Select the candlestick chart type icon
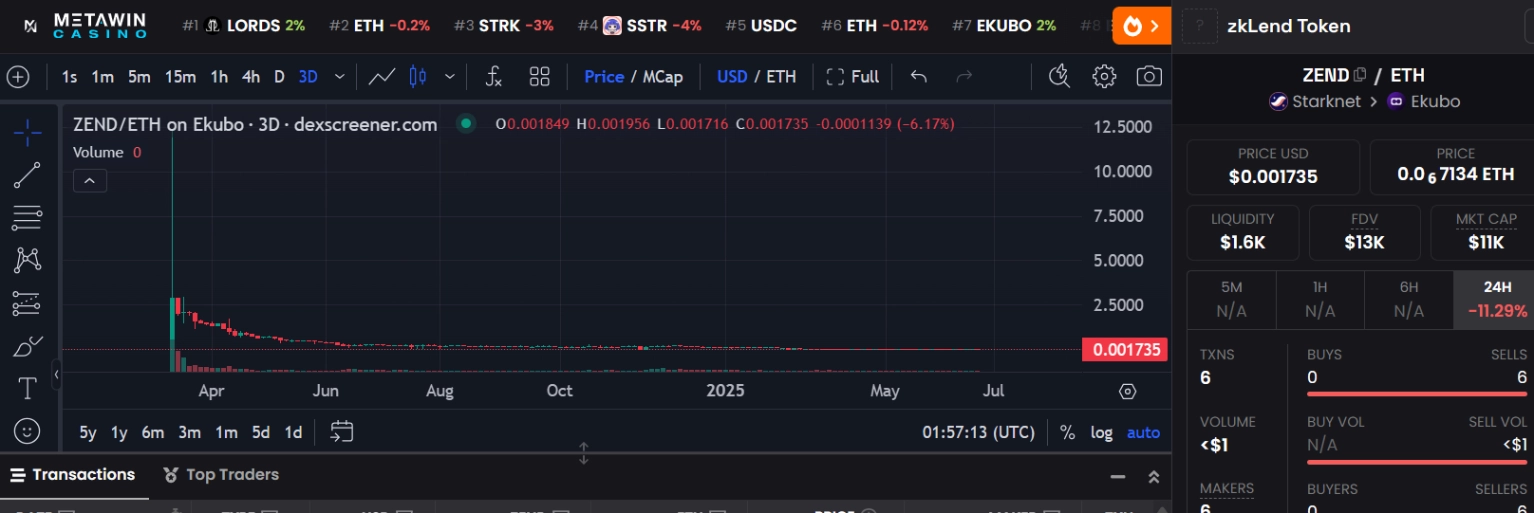1534x513 pixels. (x=418, y=76)
